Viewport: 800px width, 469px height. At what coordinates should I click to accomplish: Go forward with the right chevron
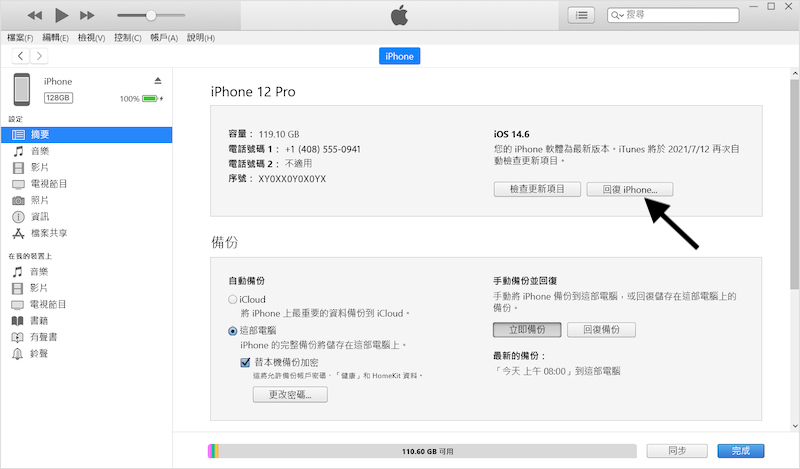39,56
